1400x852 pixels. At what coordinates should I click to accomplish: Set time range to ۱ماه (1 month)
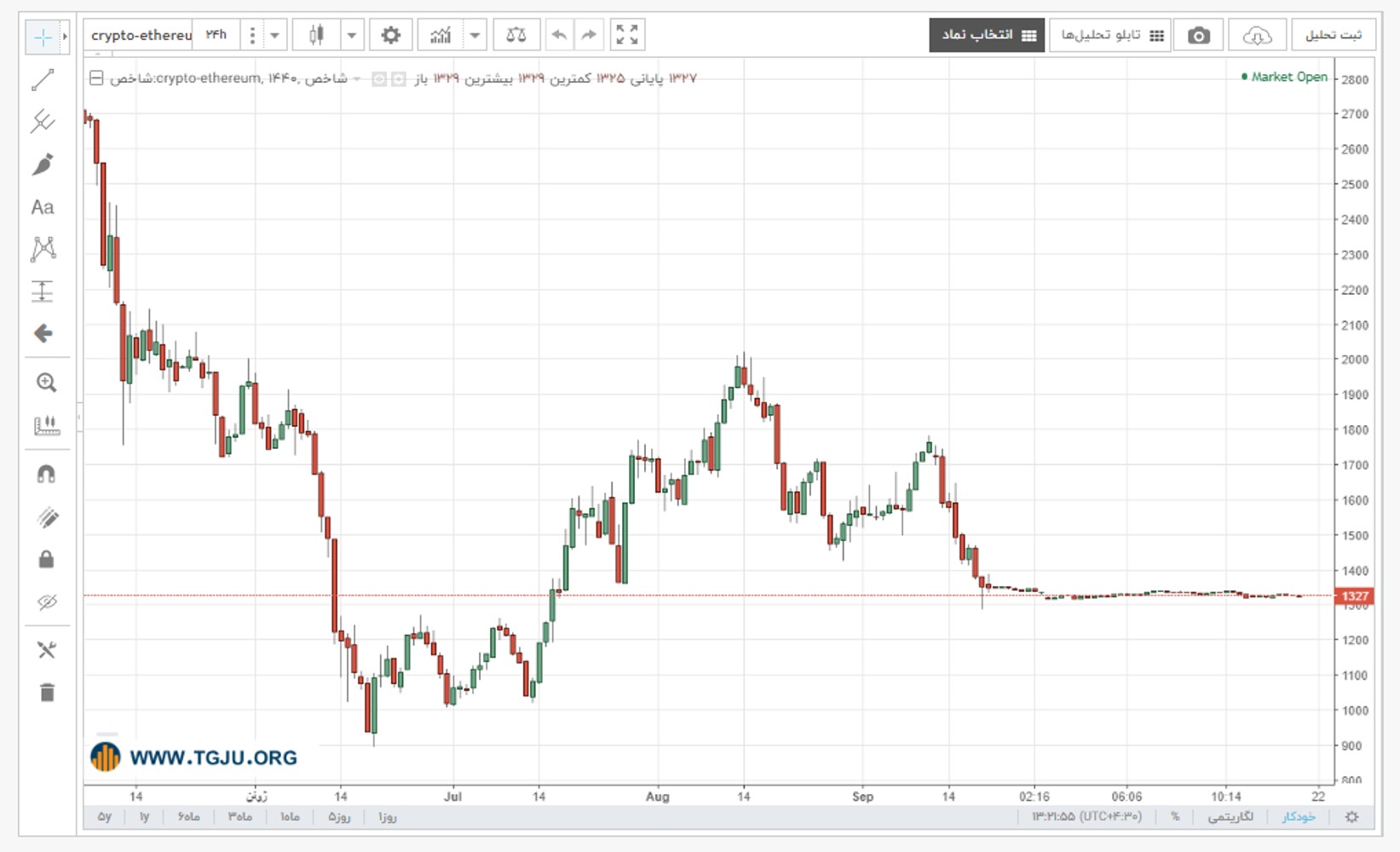(x=290, y=817)
